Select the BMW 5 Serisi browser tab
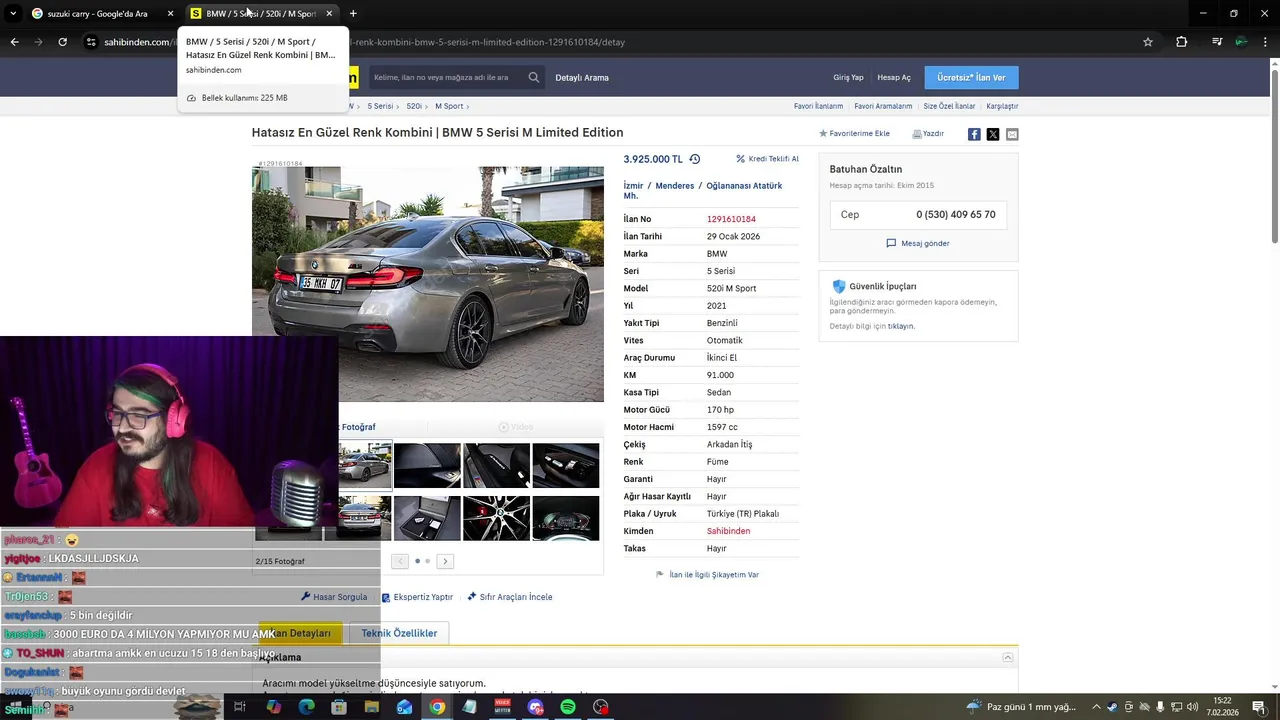Viewport: 1280px width, 720px height. [x=260, y=13]
